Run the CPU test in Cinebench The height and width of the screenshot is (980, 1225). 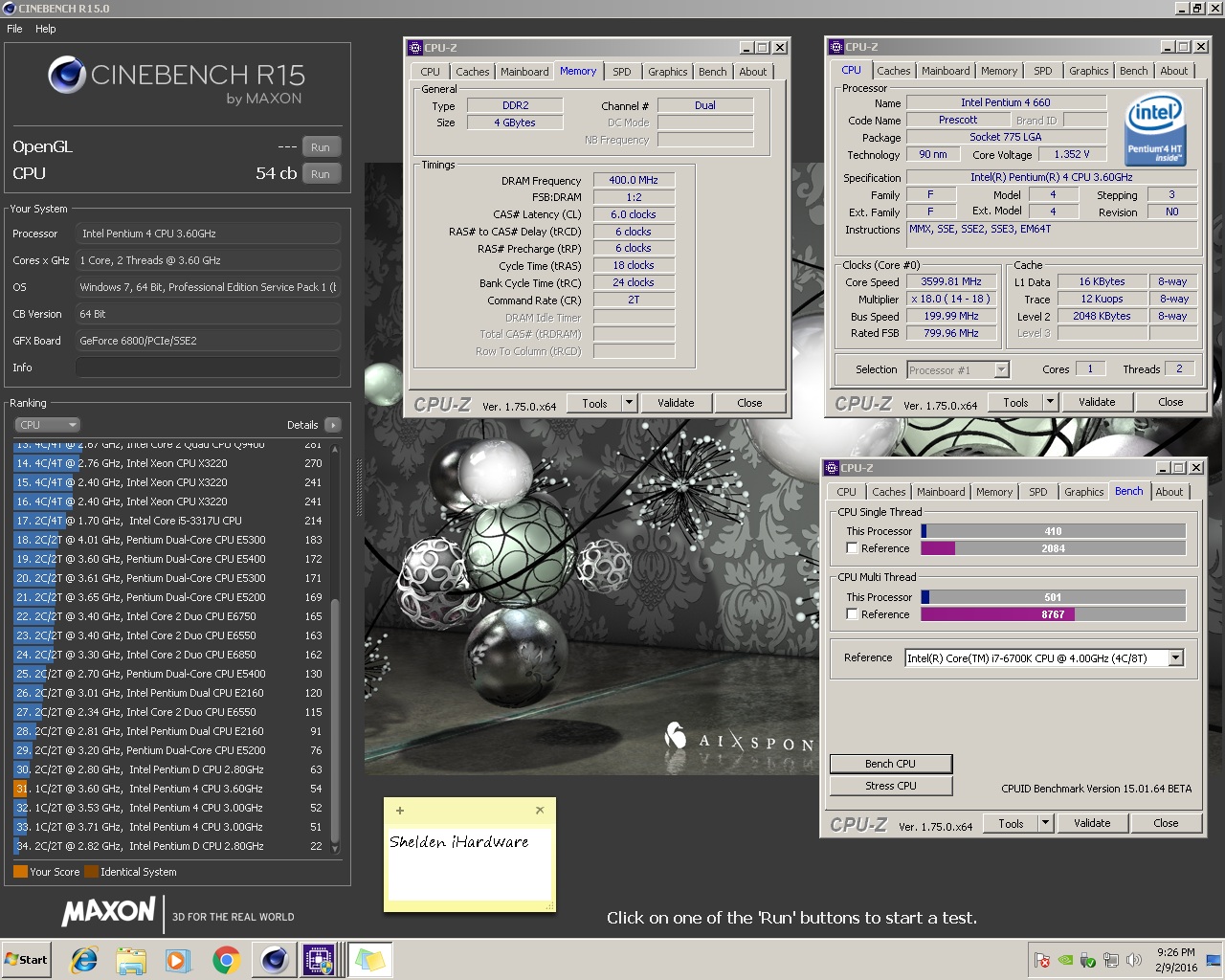pyautogui.click(x=321, y=174)
